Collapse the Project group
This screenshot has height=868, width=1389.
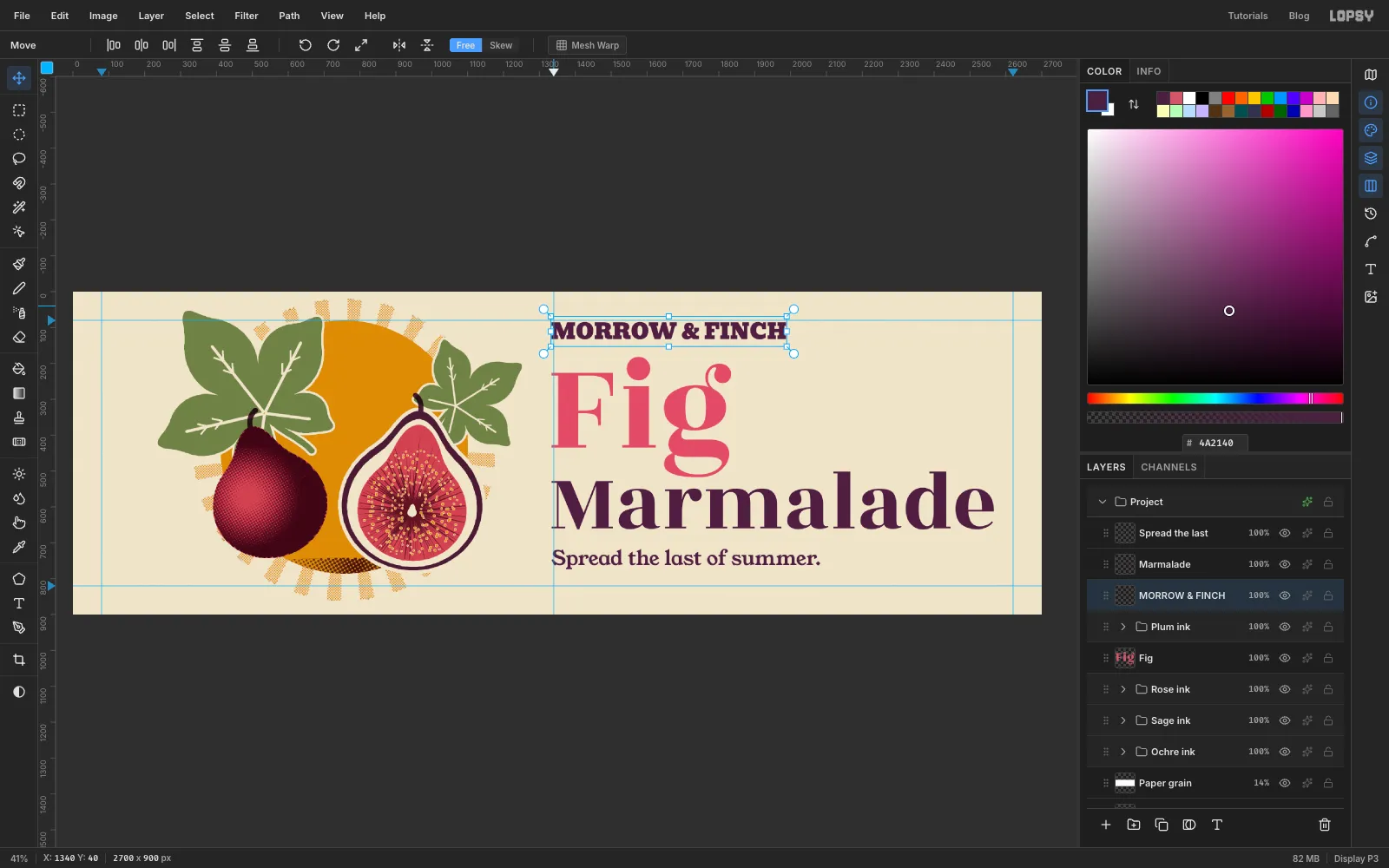tap(1103, 502)
